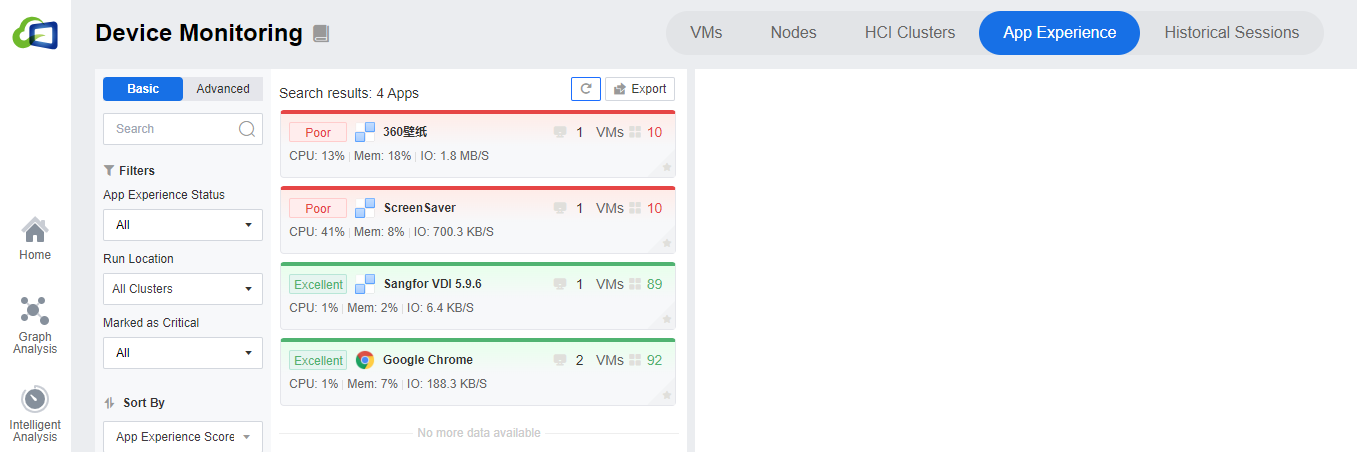Switch to the VMs tab
1357x452 pixels.
[706, 33]
